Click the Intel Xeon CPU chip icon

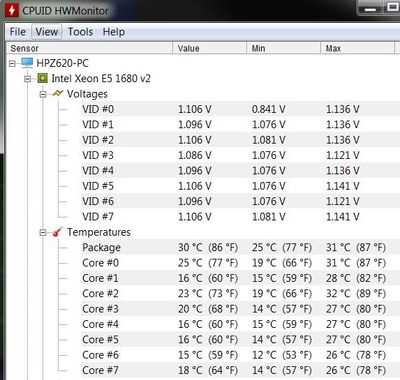(x=42, y=78)
